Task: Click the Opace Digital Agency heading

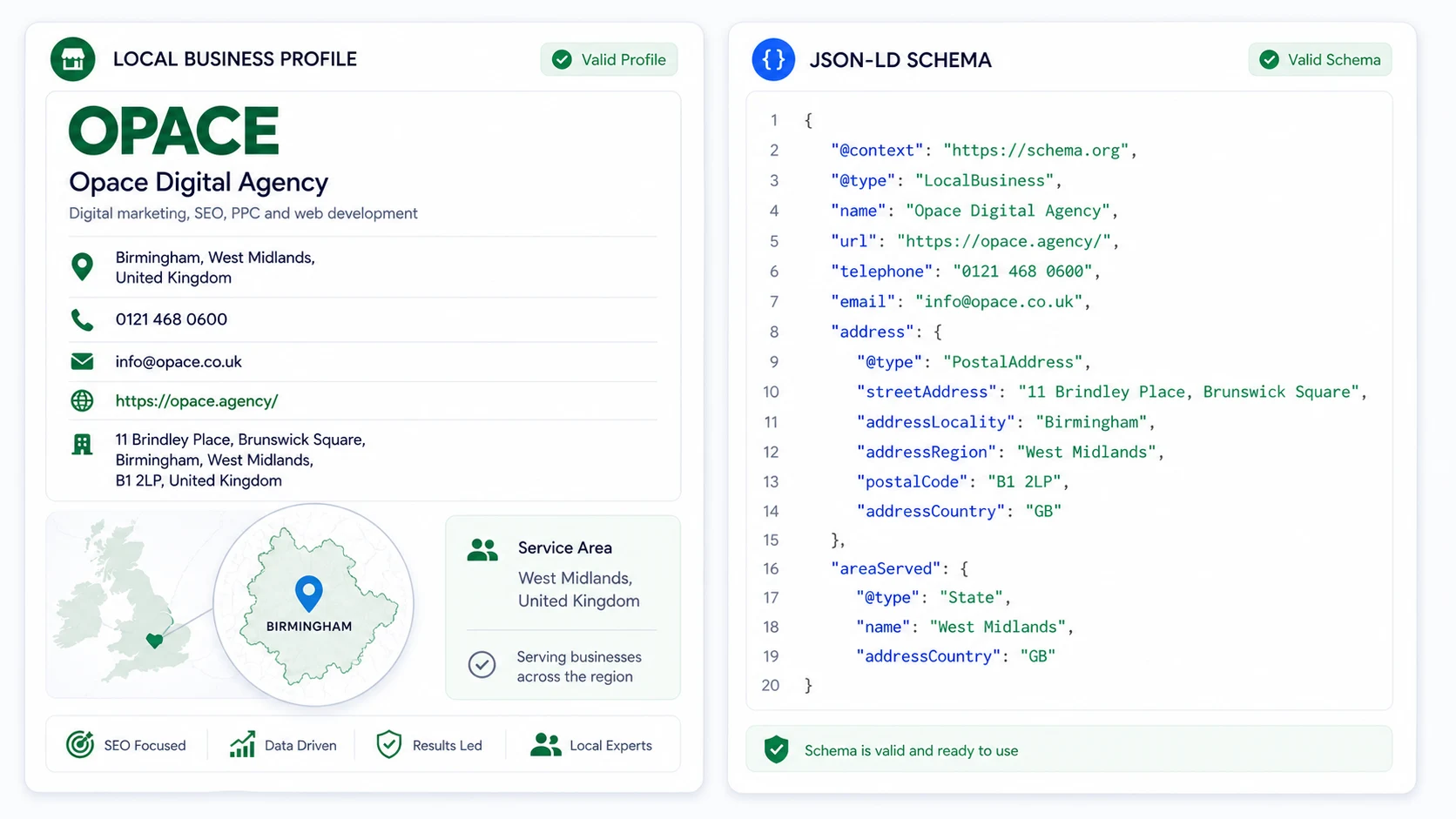Action: 199,182
